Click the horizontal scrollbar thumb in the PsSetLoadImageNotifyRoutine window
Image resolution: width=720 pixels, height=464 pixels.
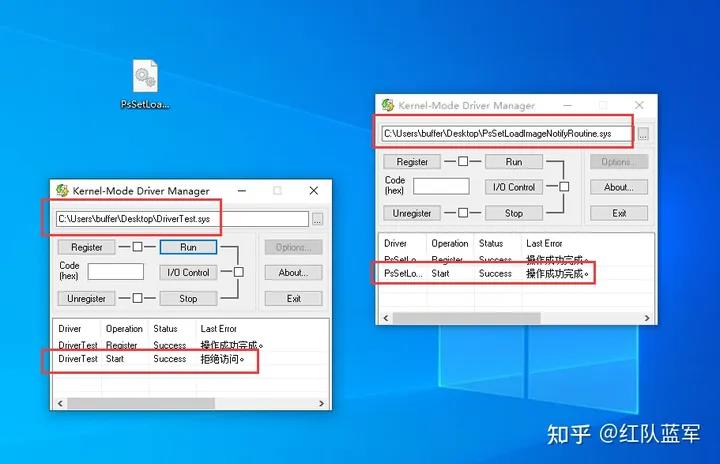tap(467, 318)
